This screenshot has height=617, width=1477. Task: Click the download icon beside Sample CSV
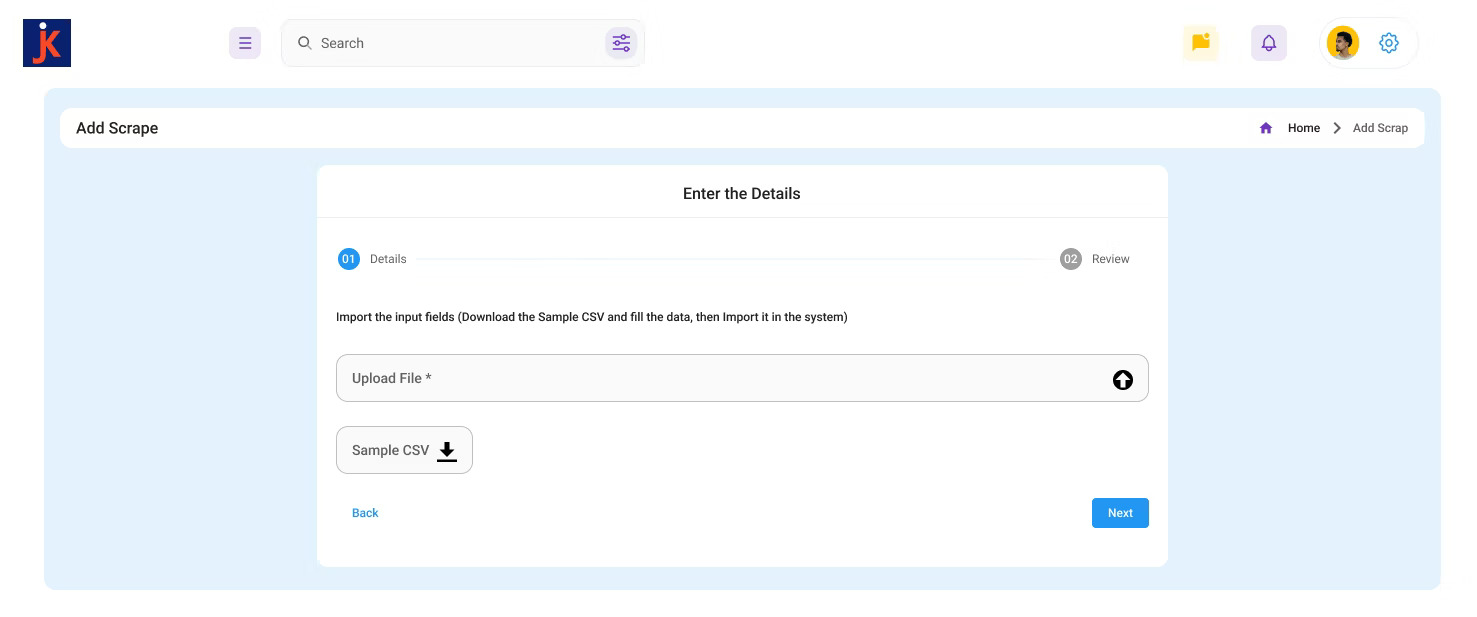447,451
